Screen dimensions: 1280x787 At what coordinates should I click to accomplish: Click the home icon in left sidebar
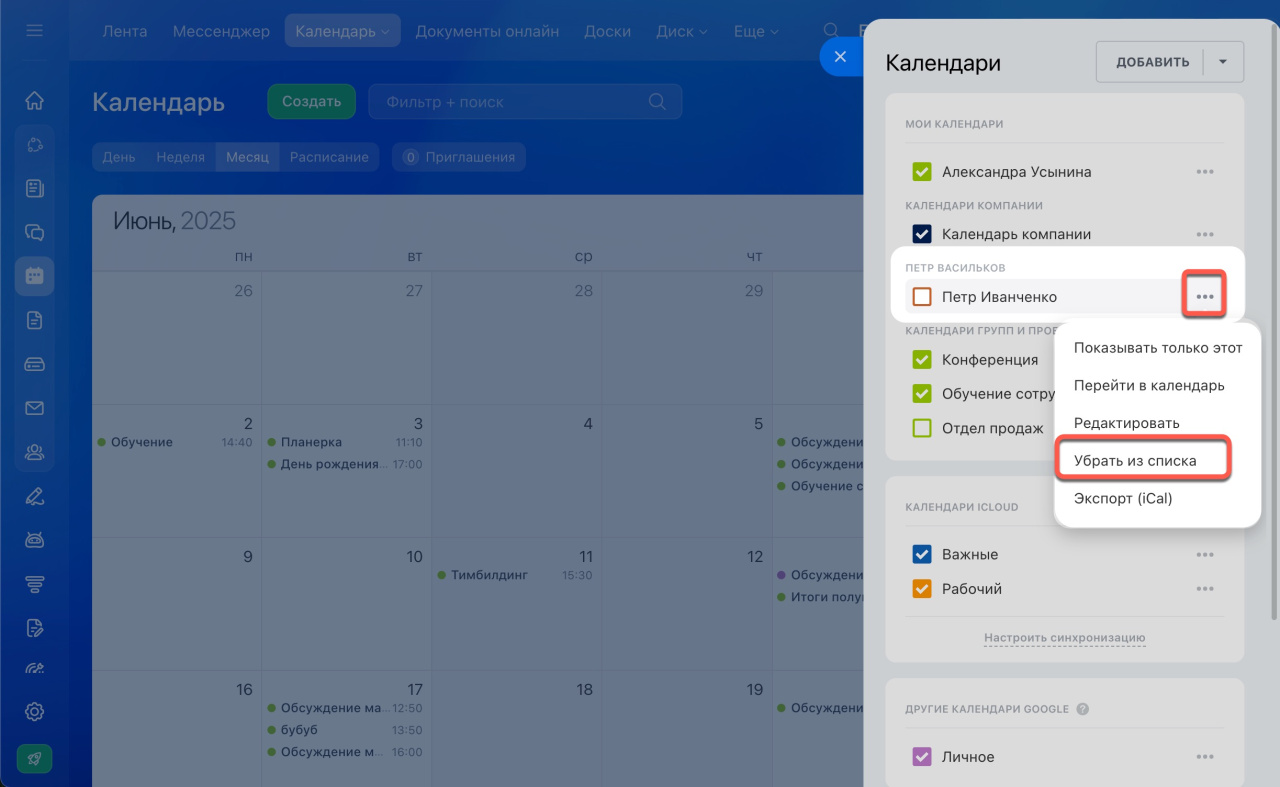[x=34, y=100]
